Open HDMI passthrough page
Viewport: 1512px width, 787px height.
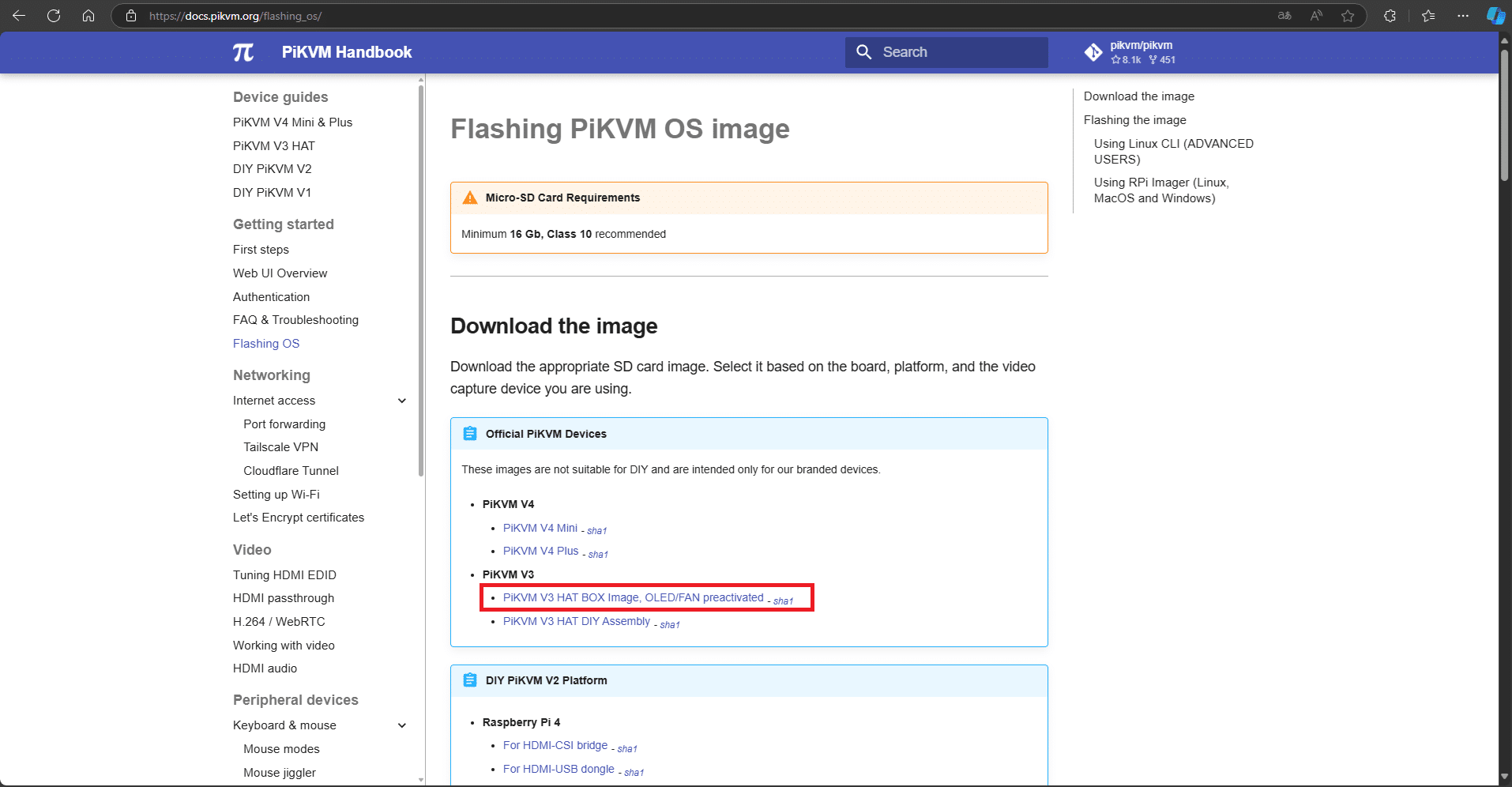tap(284, 598)
